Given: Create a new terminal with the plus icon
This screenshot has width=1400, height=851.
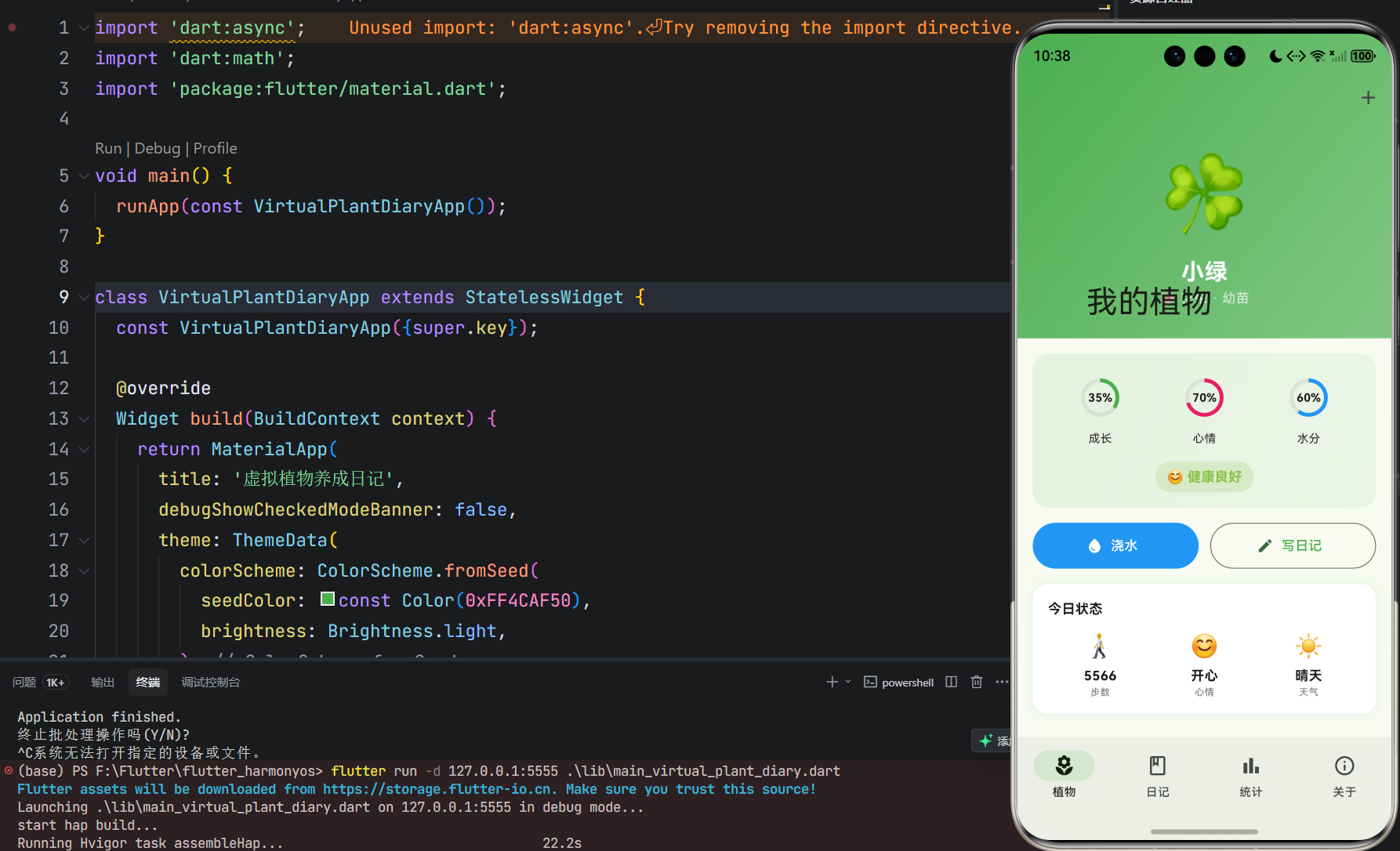Looking at the screenshot, I should click(x=832, y=683).
